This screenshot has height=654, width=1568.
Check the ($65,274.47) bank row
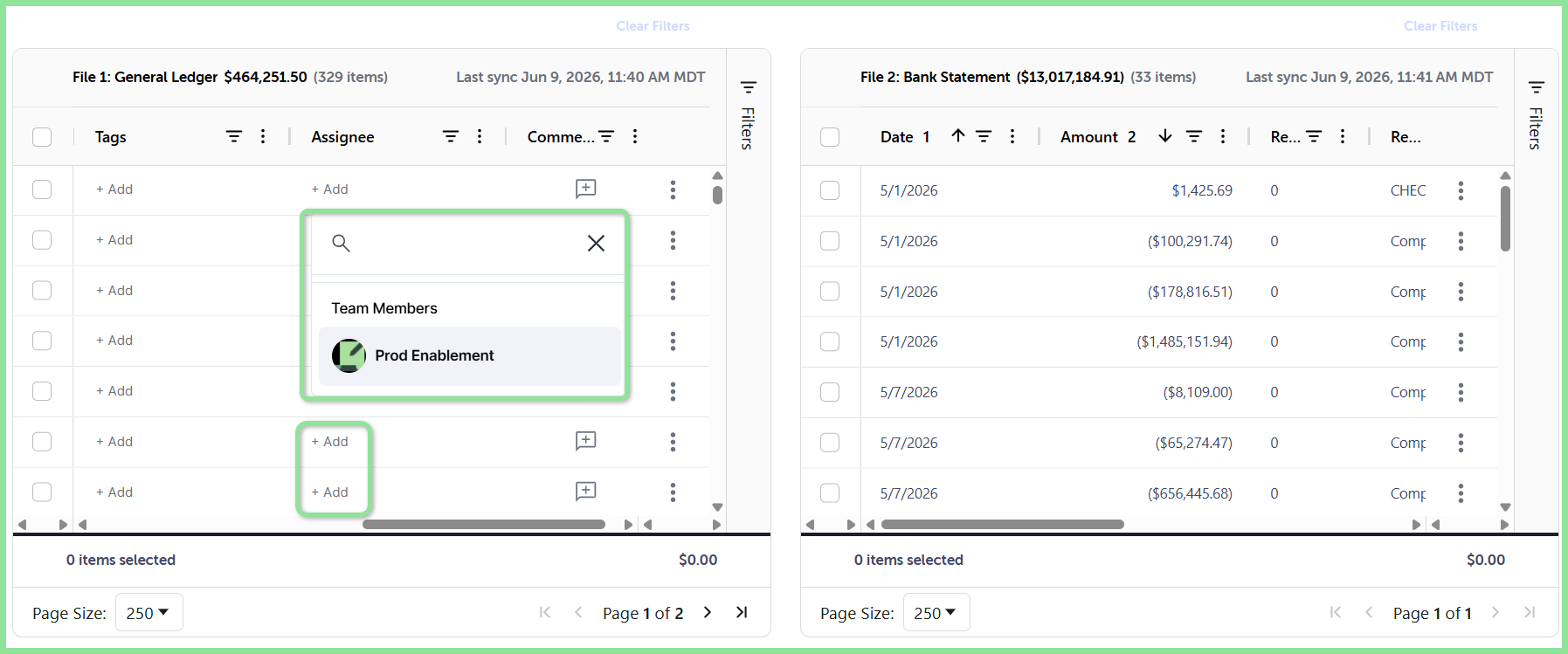(830, 443)
